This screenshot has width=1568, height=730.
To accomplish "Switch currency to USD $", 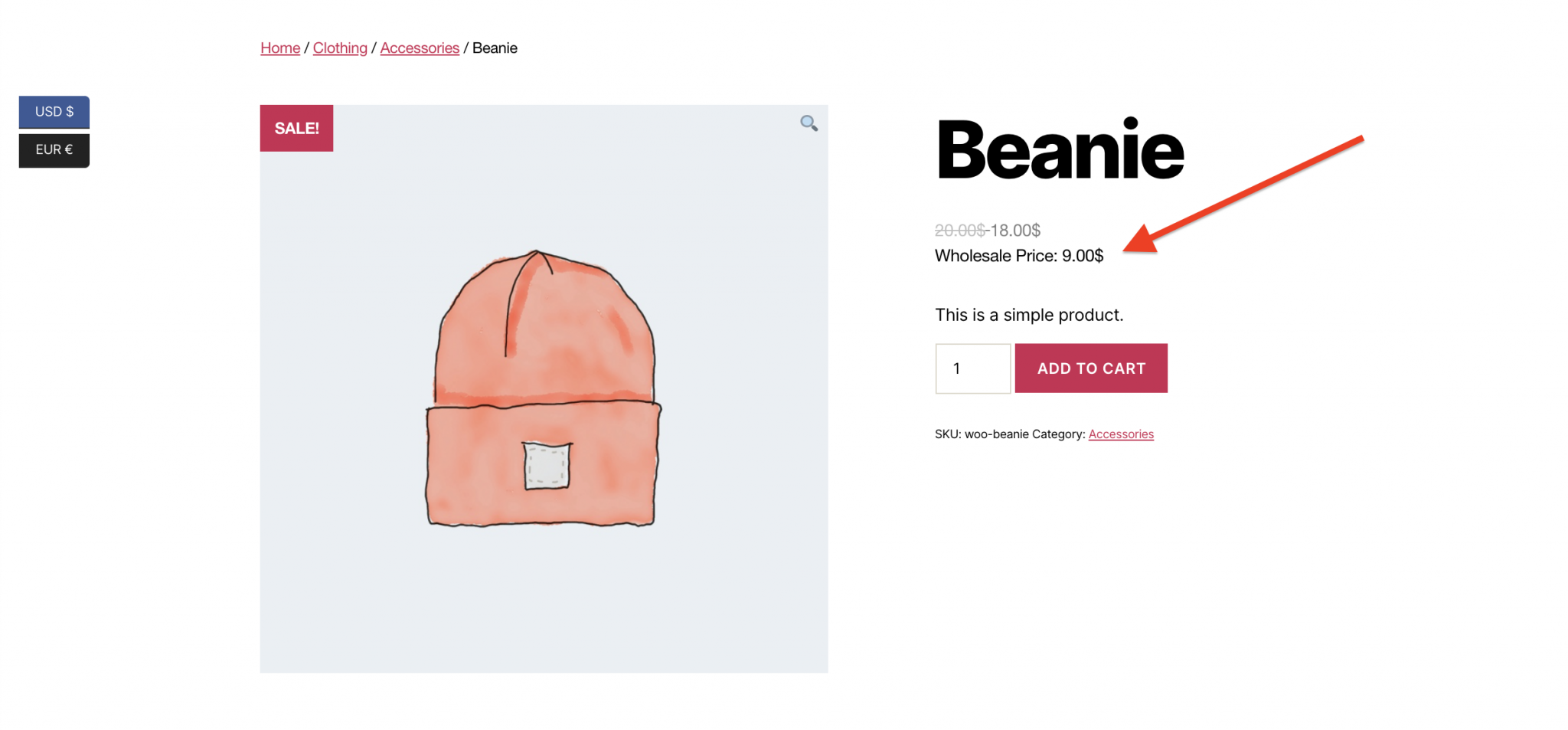I will coord(54,112).
